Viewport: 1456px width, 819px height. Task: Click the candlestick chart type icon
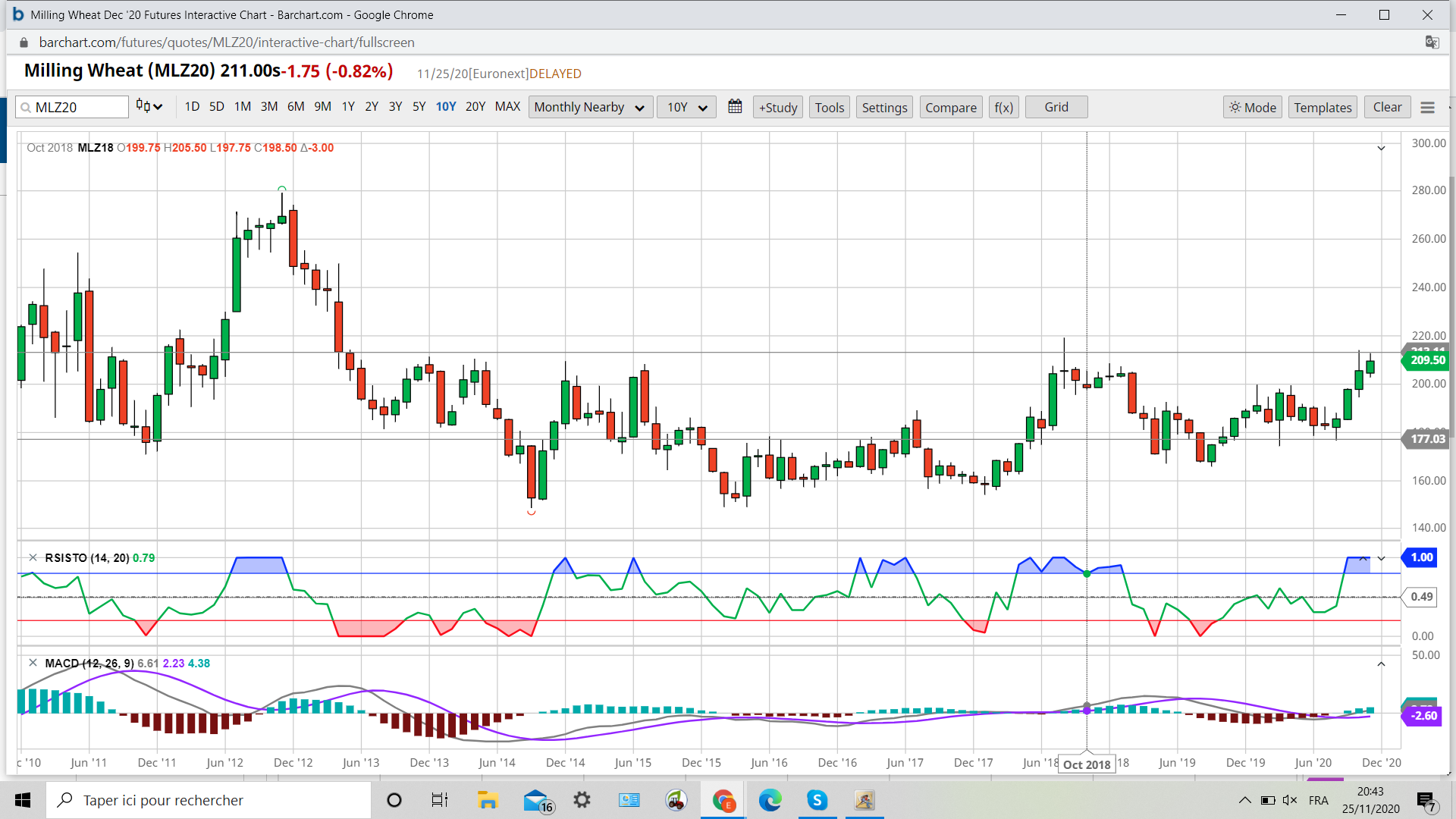[x=144, y=106]
